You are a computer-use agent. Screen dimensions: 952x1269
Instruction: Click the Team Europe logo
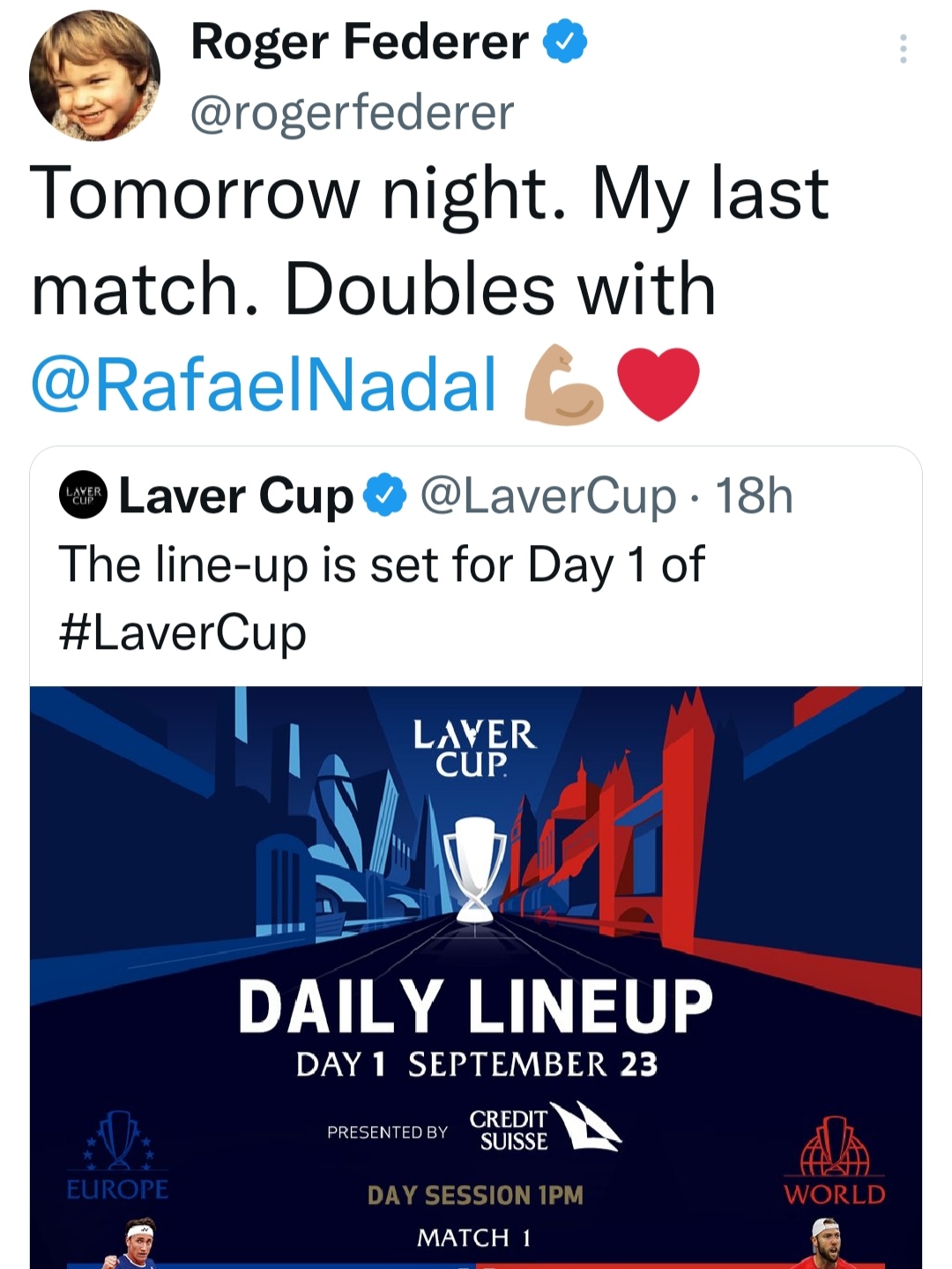pos(117,1156)
